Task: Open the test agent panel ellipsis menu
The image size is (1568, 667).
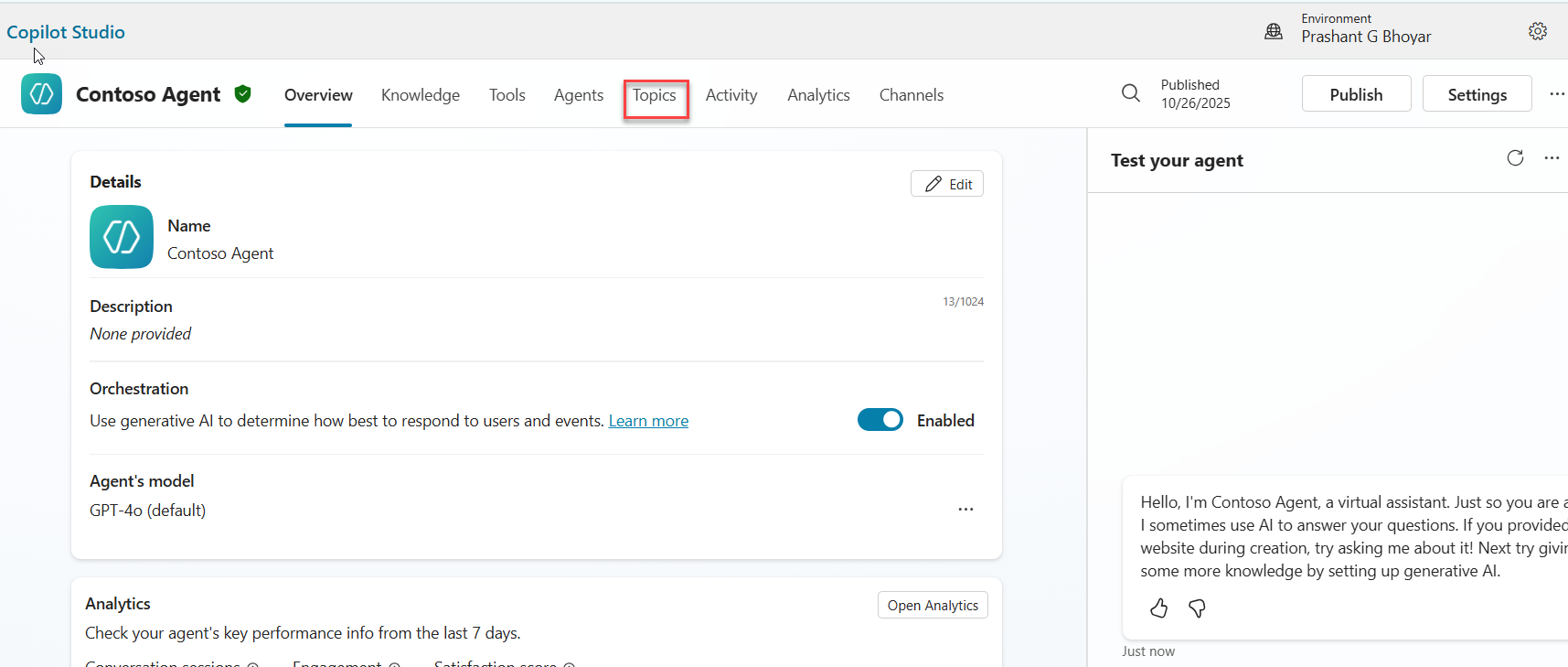Action: [1552, 157]
